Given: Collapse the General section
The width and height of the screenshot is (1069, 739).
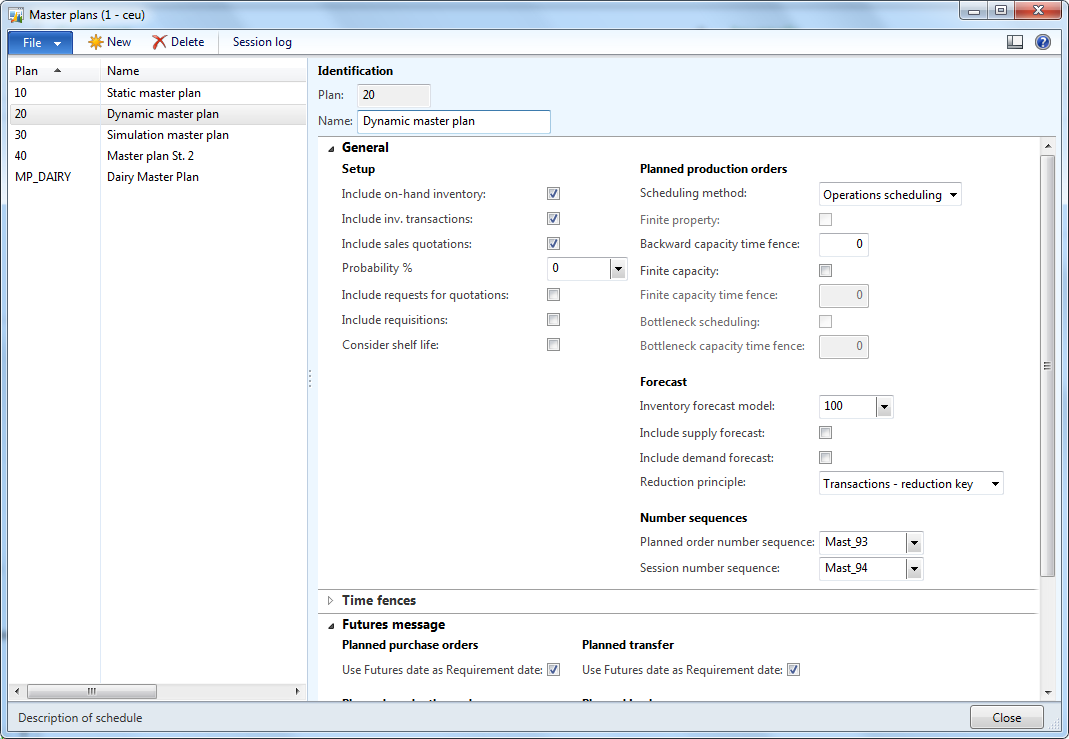Looking at the screenshot, I should tap(330, 147).
